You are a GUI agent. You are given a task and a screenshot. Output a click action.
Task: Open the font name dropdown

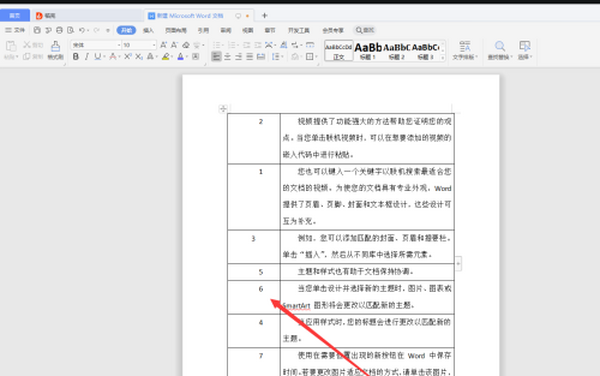[x=119, y=45]
